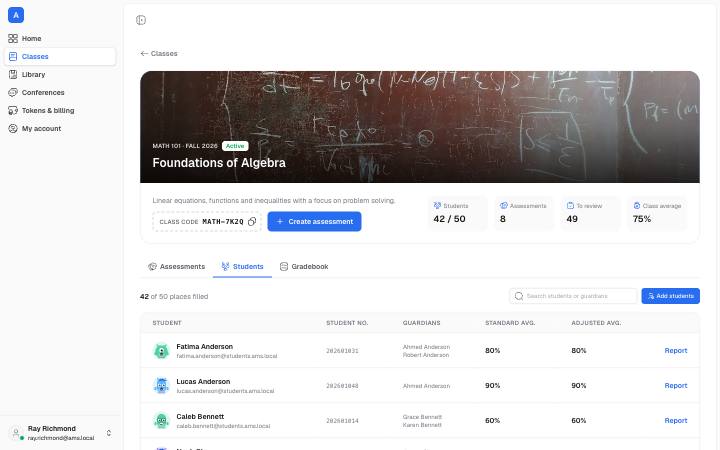Click the Library book icon
This screenshot has height=450, width=720.
point(13,74)
